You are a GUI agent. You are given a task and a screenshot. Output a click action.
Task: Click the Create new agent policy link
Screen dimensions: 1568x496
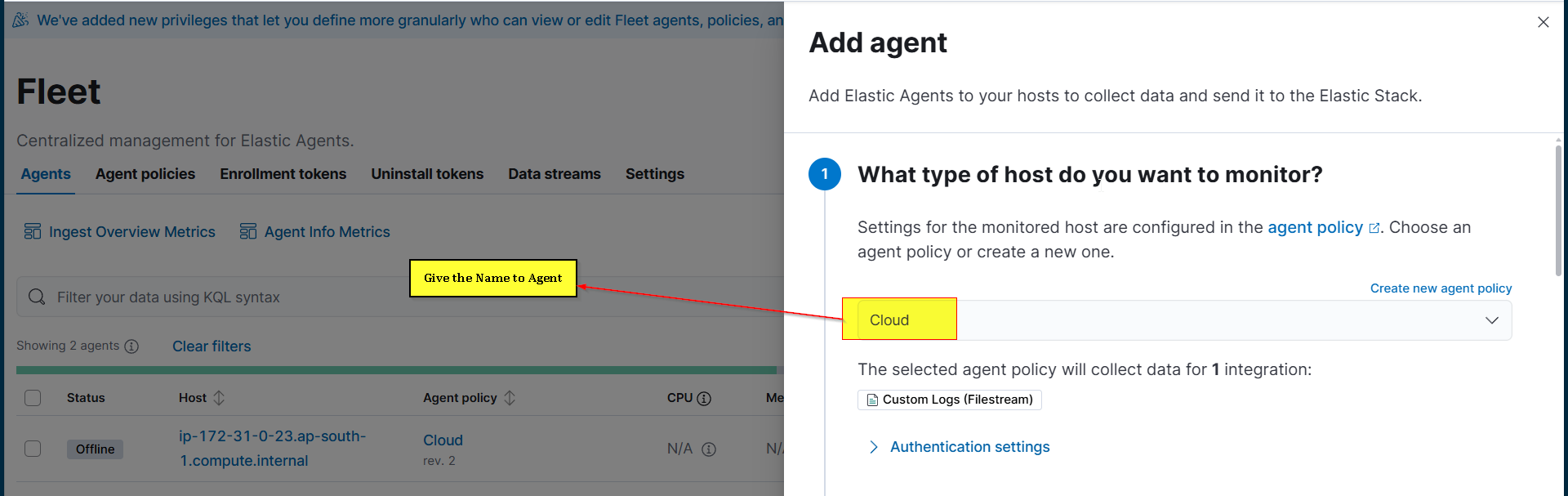[x=1441, y=288]
